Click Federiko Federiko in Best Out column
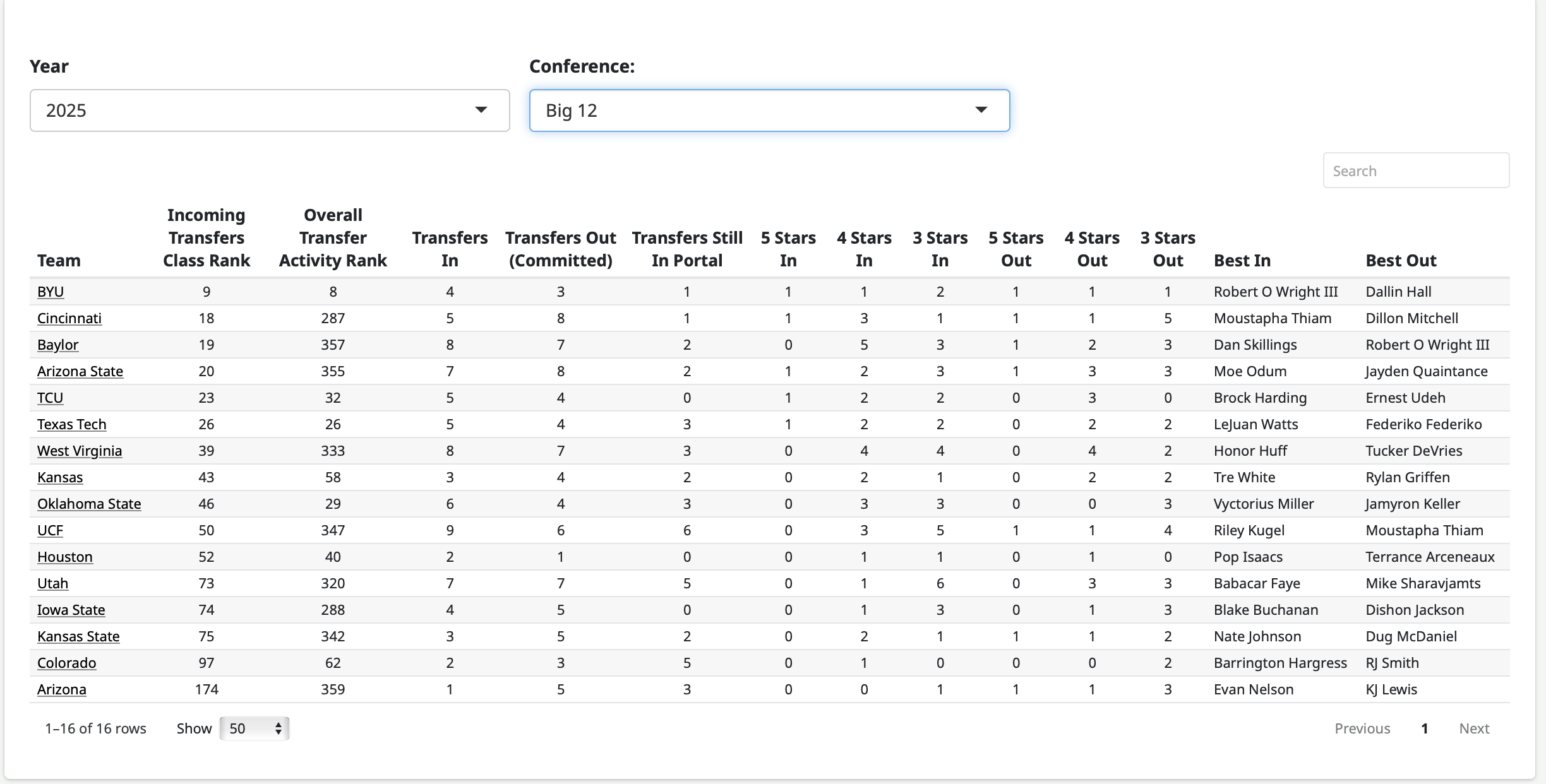The image size is (1546, 784). pyautogui.click(x=1423, y=424)
